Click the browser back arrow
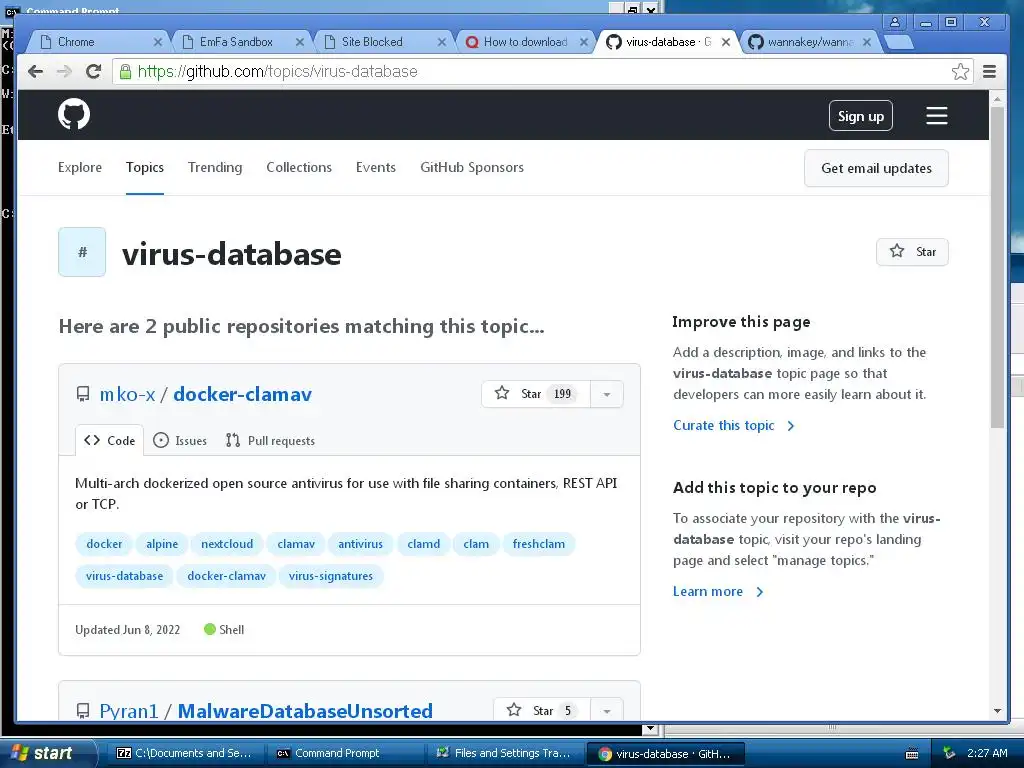The image size is (1024, 768). tap(35, 71)
